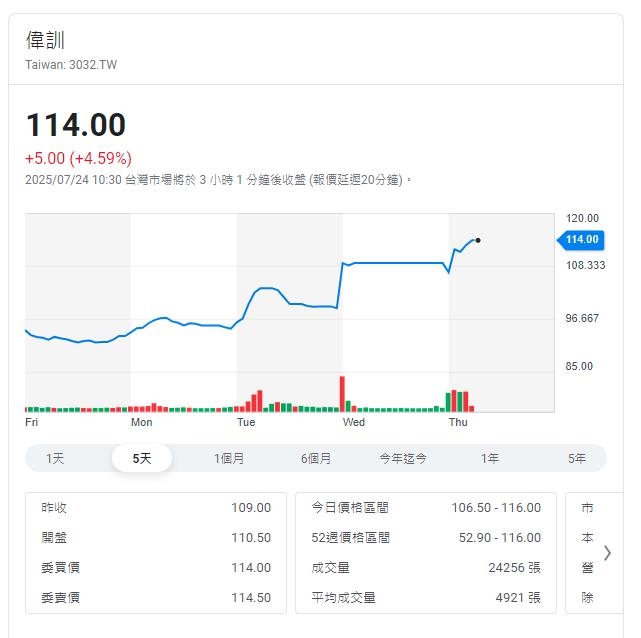Click the Taiwan: 3032.TW ticker text
Screen dimensions: 641x638
pos(71,64)
